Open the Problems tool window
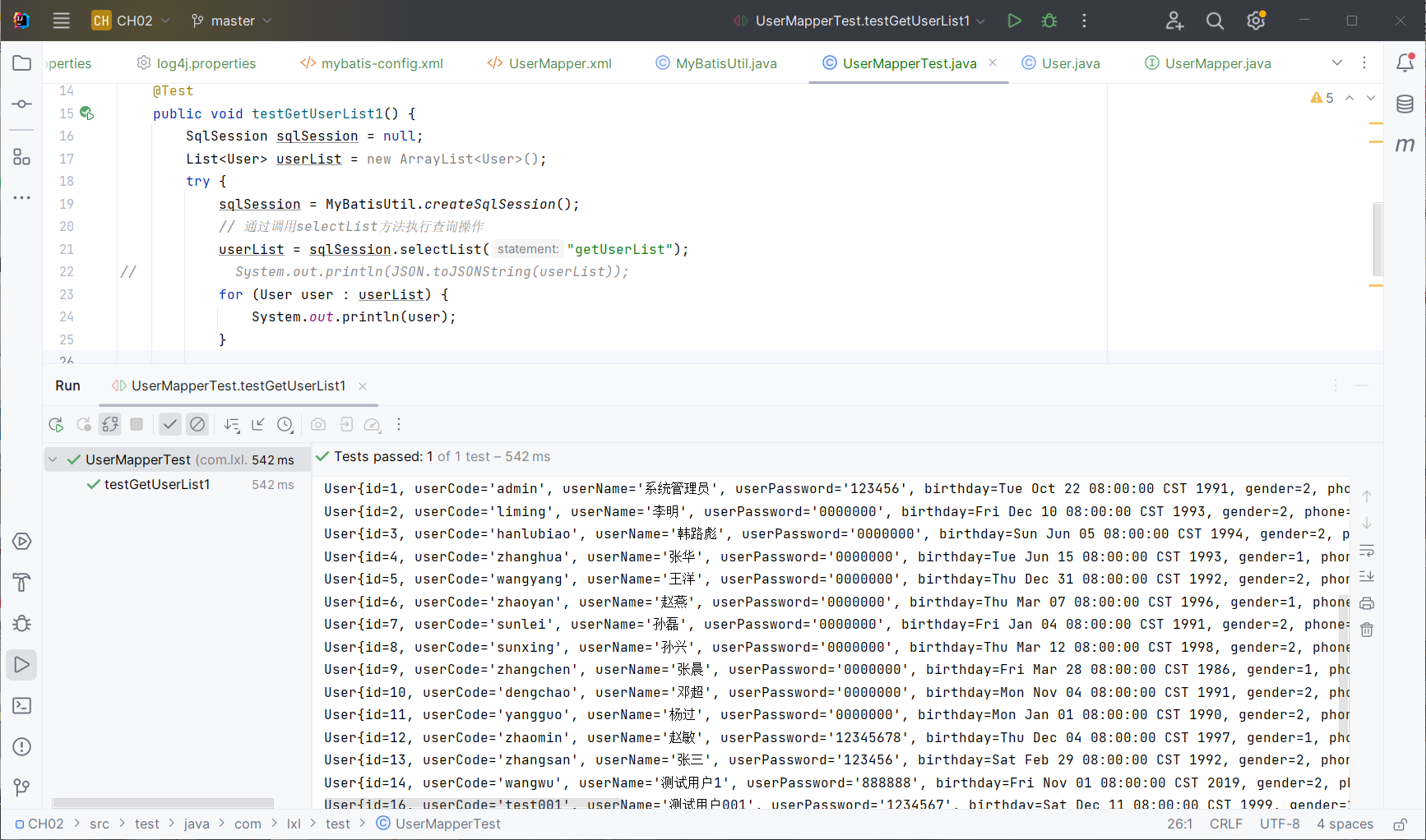Viewport: 1426px width, 840px height. click(x=22, y=747)
